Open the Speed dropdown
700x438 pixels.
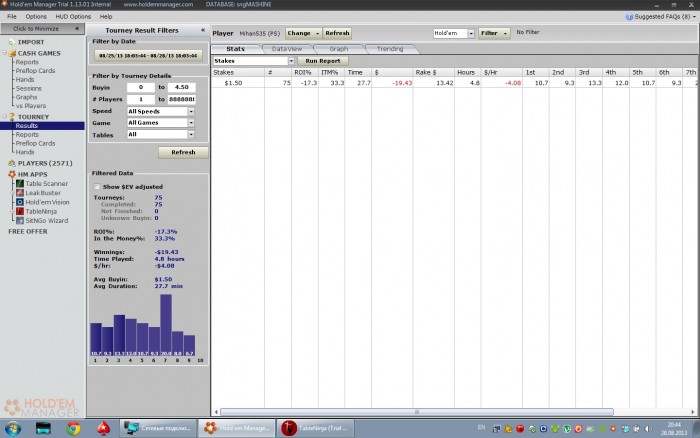coord(189,111)
